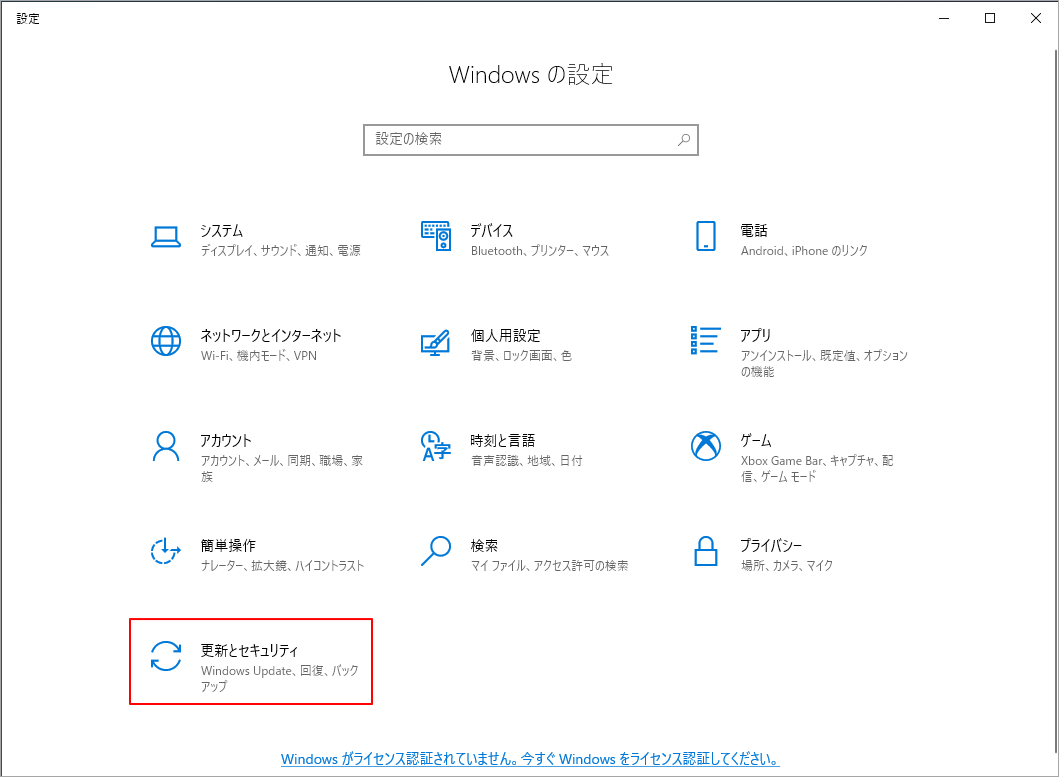
Task: Open the 検索 magnifying glass icon
Action: coord(436,551)
